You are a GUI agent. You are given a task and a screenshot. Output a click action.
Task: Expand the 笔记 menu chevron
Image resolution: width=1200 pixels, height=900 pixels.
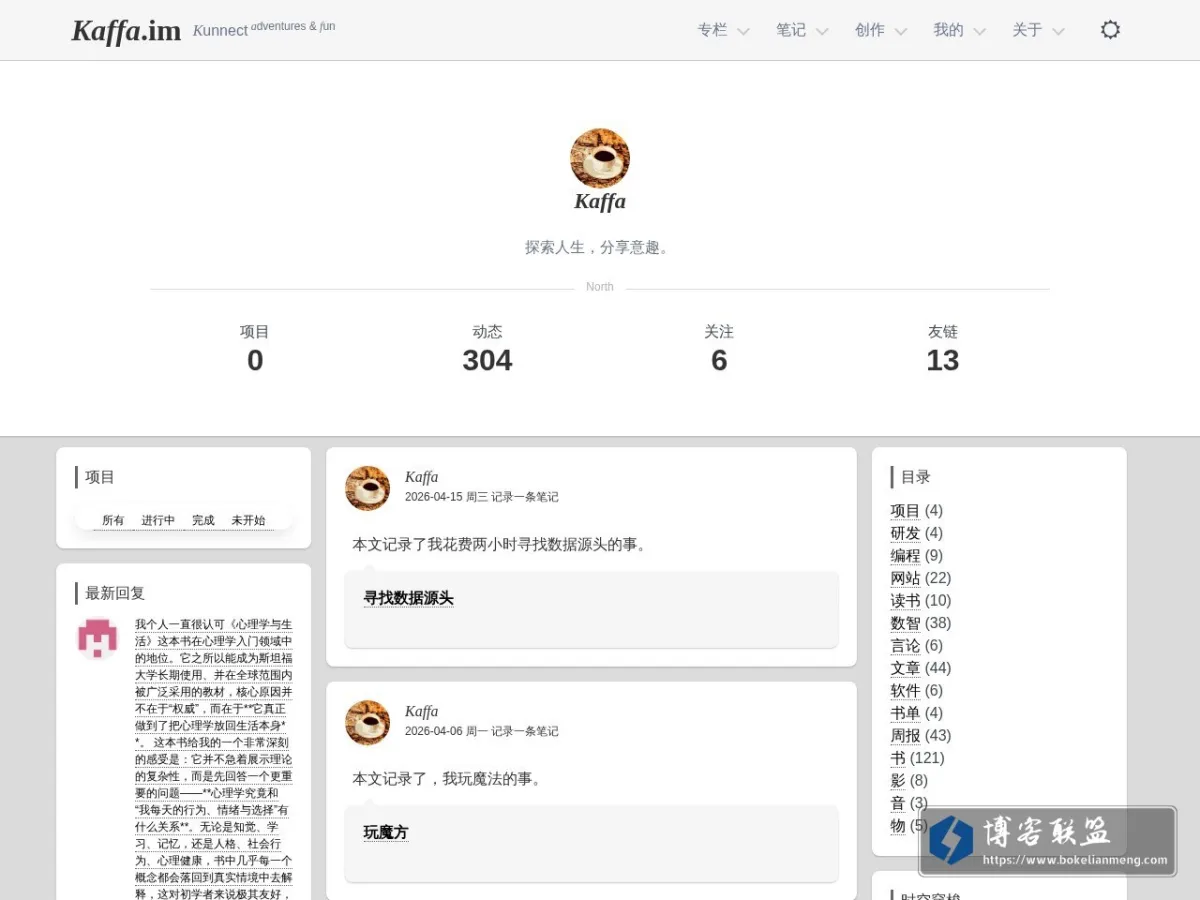[x=822, y=32]
